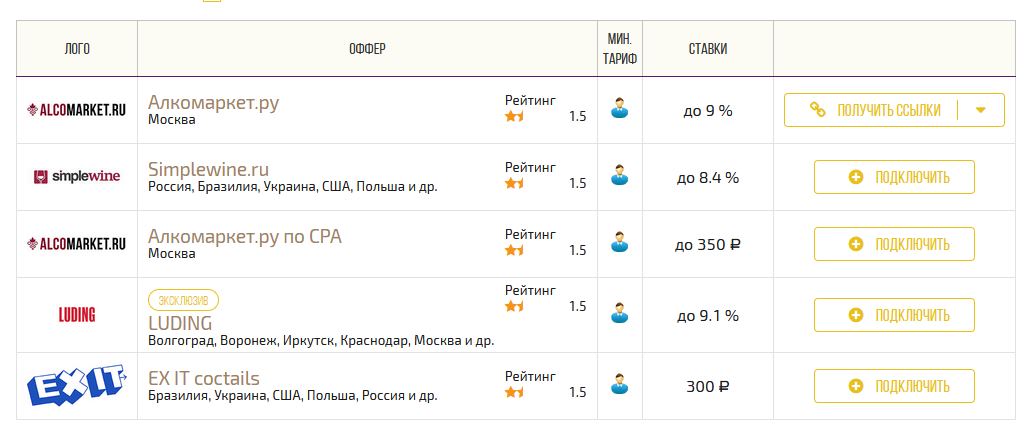The height and width of the screenshot is (436, 1029).
Task: Open the EX IT coctails offer link
Action: click(203, 378)
